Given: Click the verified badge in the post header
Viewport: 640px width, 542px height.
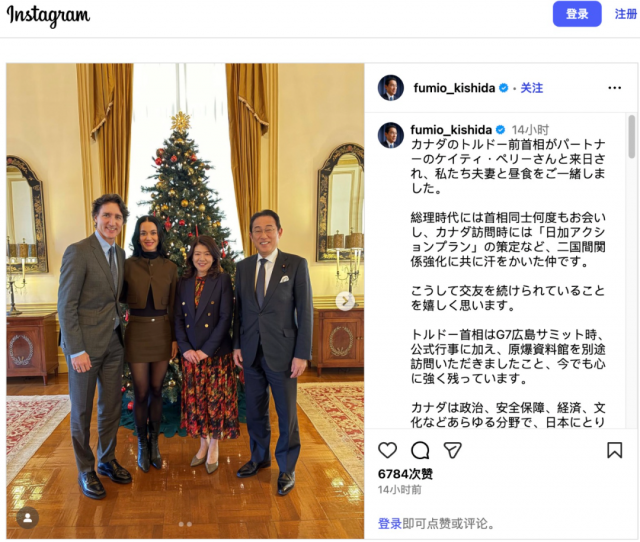Looking at the screenshot, I should coord(504,88).
